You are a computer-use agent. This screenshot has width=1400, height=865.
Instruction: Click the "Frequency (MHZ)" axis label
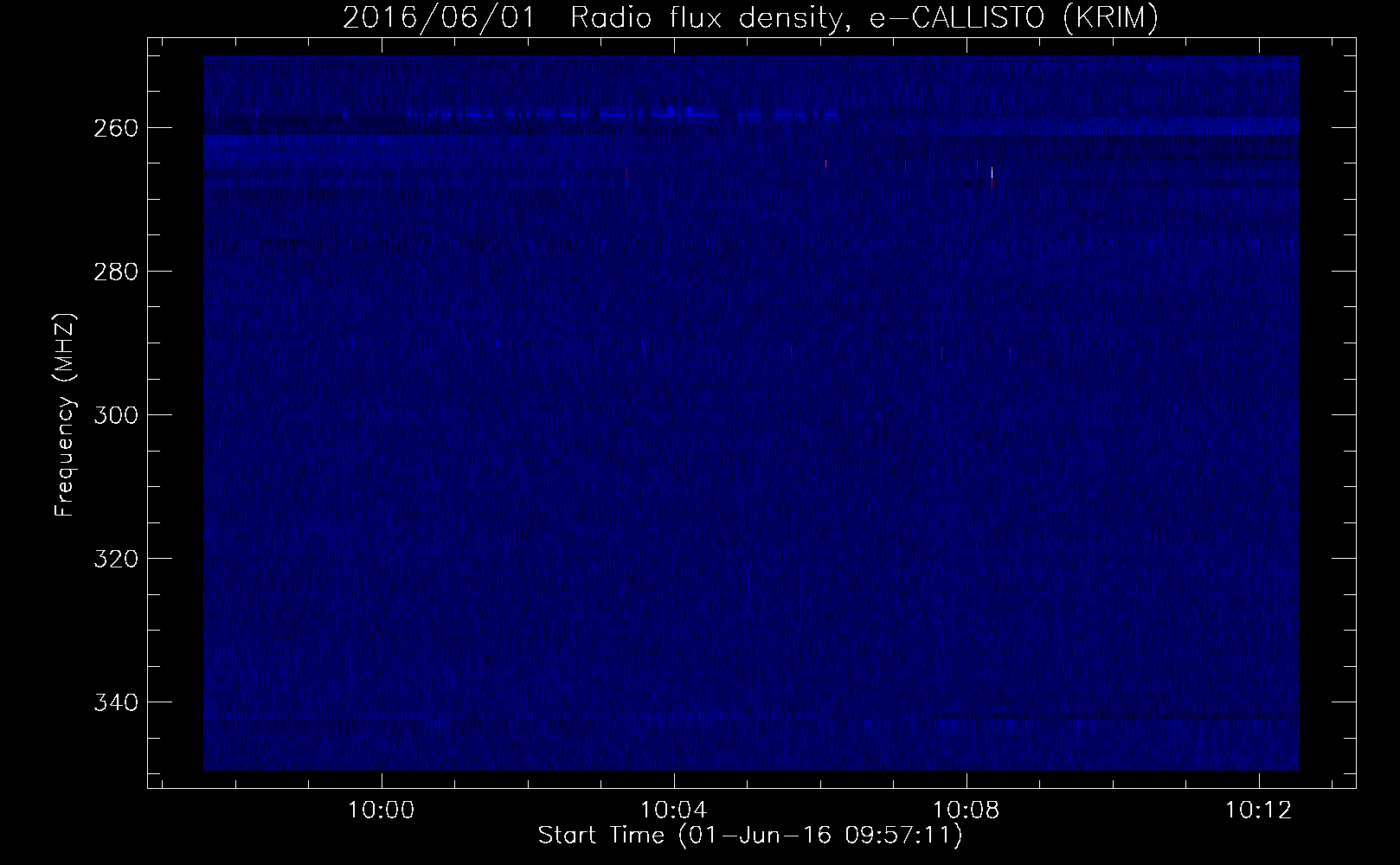point(65,414)
